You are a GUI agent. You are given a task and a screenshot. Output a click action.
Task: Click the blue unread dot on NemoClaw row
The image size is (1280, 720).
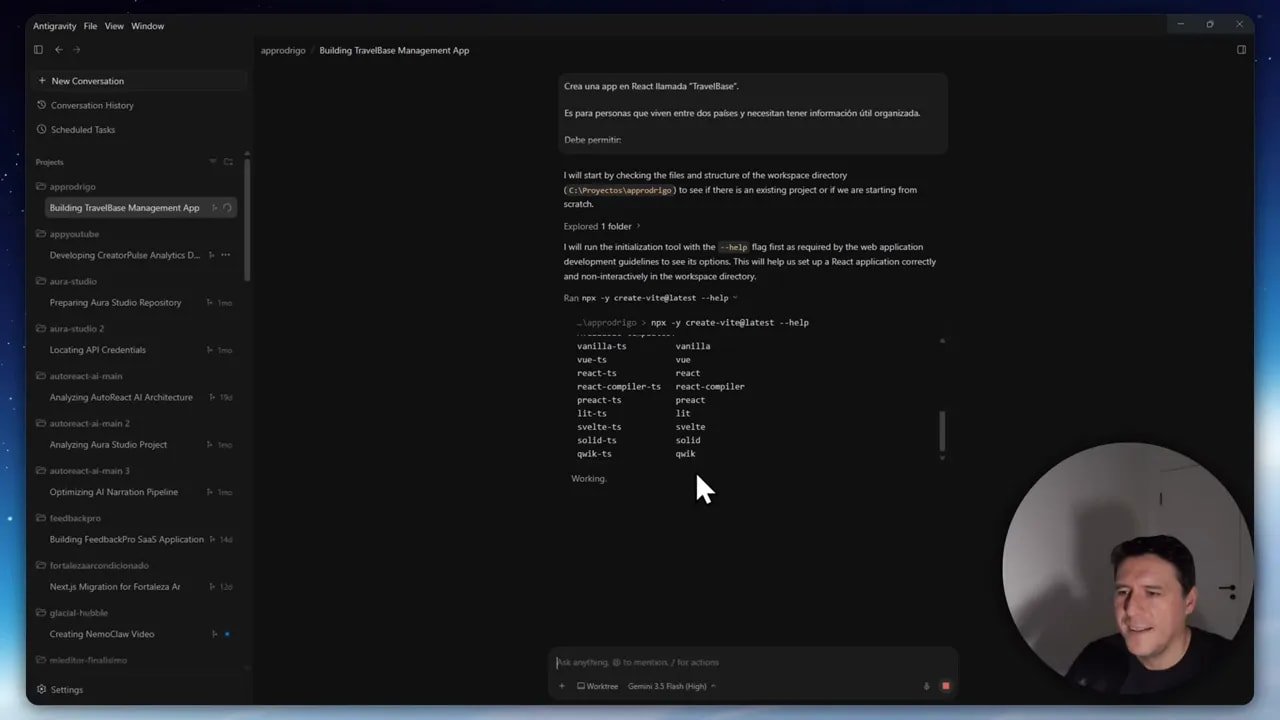pos(227,634)
